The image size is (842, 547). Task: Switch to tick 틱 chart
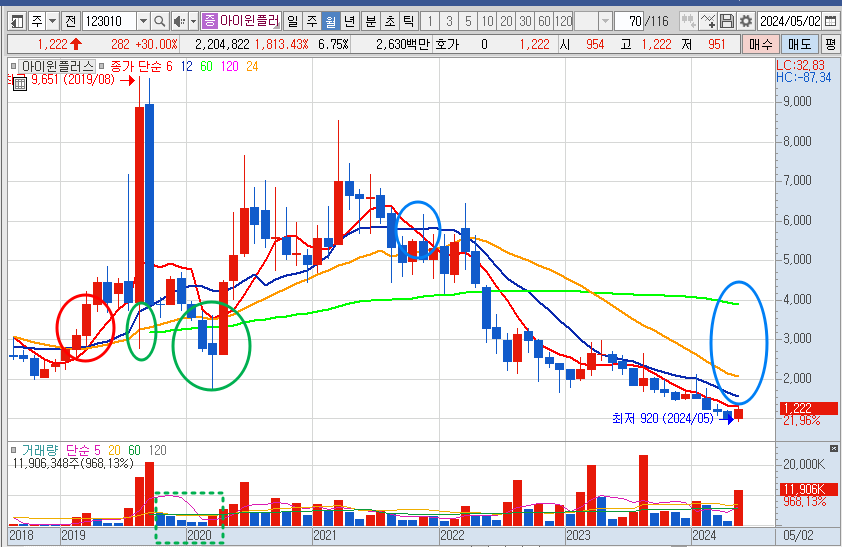(x=409, y=21)
